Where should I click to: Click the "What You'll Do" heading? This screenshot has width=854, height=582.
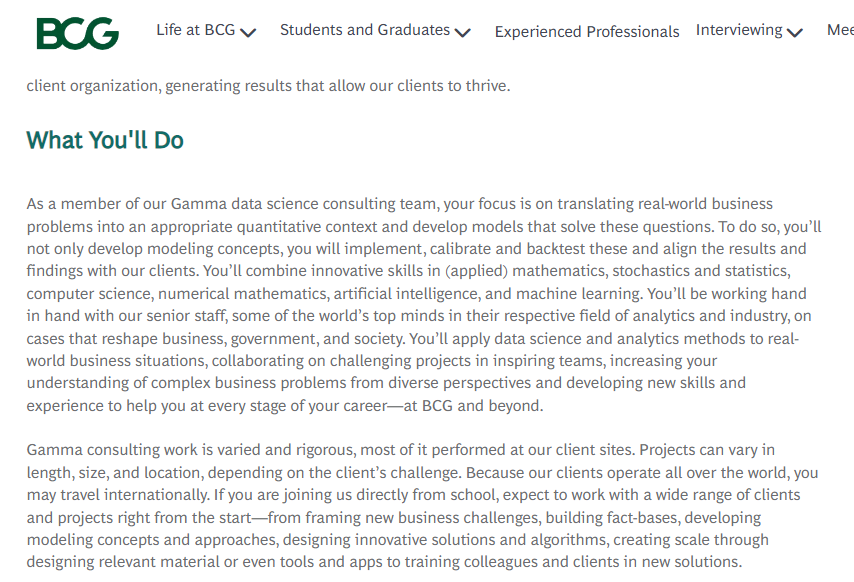[x=105, y=140]
